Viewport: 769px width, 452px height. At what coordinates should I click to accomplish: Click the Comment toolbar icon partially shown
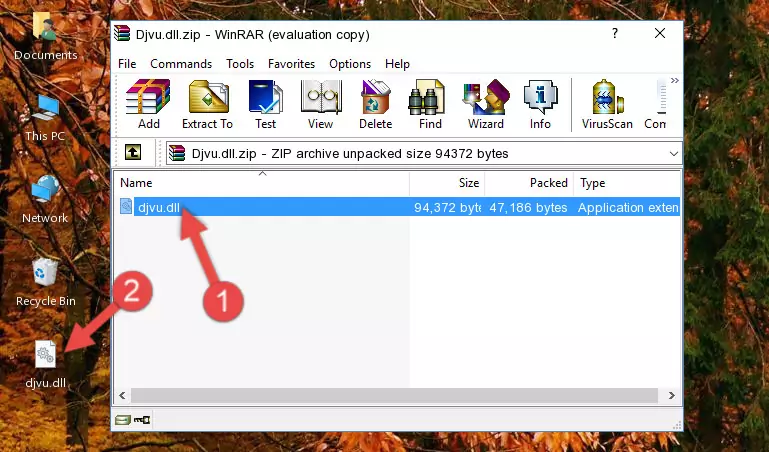coord(656,104)
